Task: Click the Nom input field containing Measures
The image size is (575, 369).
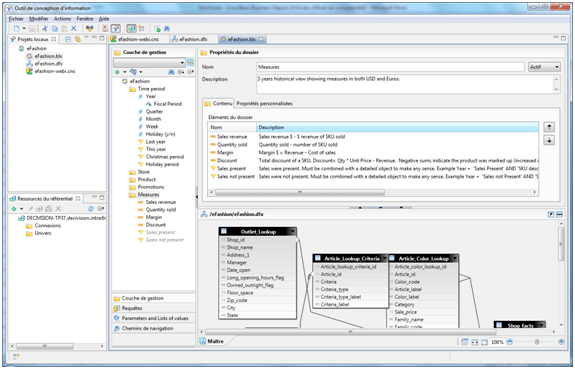Action: 390,67
